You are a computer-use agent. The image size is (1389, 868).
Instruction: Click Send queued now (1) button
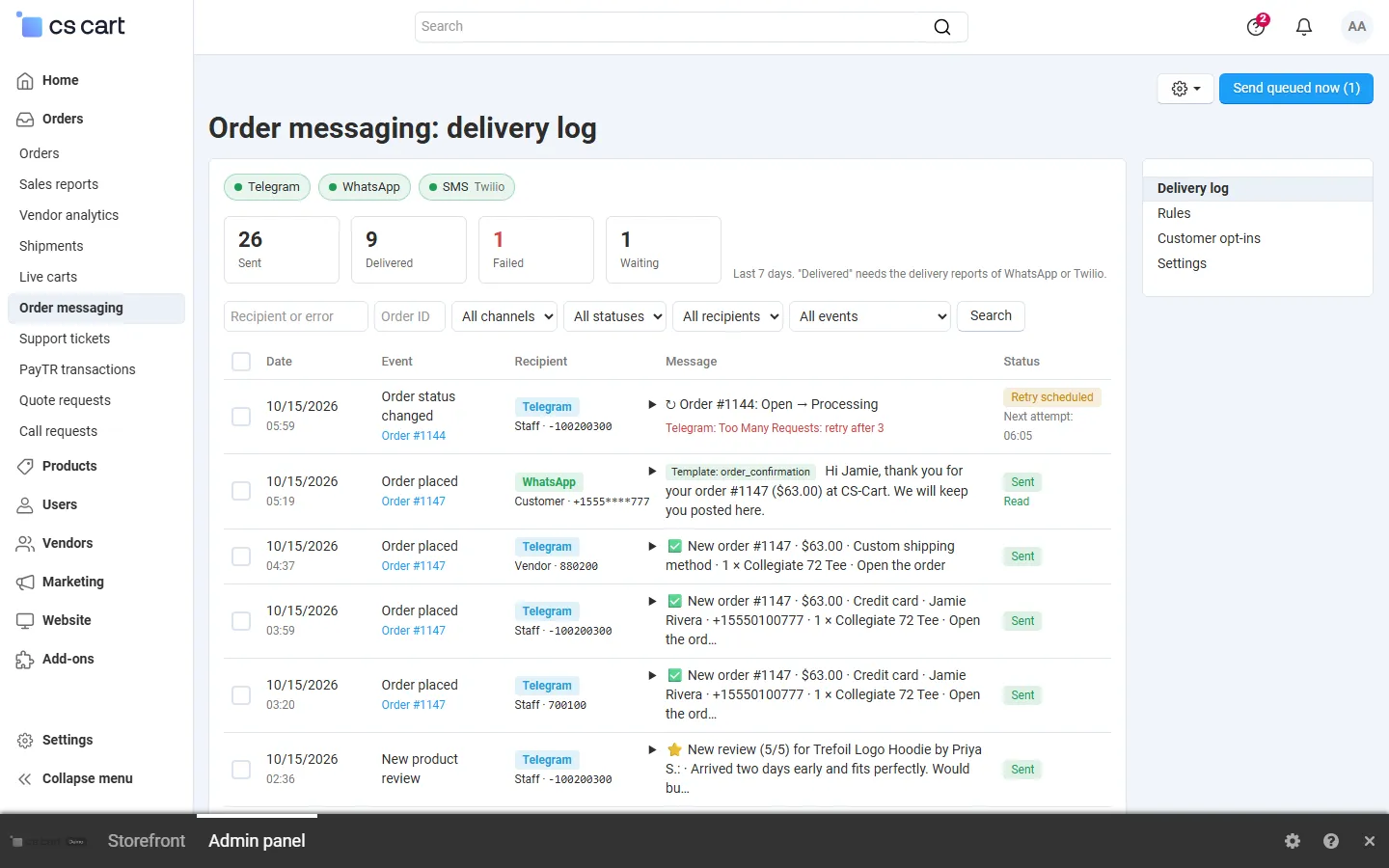(x=1296, y=89)
